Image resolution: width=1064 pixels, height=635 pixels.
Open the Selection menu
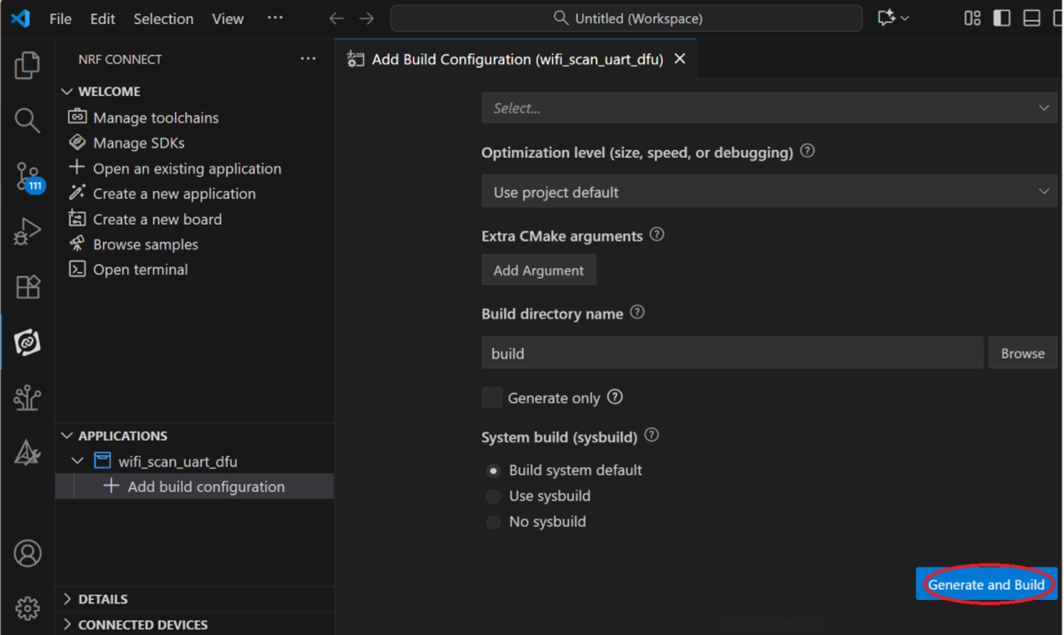tap(163, 18)
